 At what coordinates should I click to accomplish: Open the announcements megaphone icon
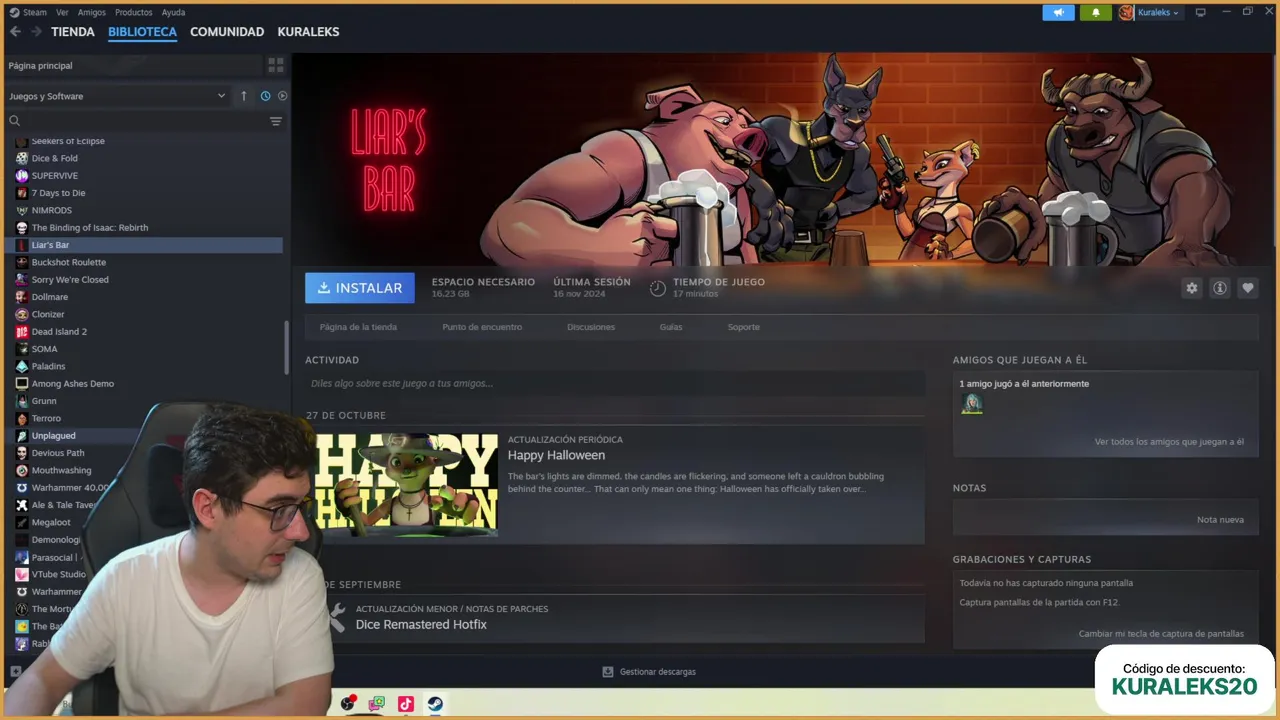[1058, 13]
